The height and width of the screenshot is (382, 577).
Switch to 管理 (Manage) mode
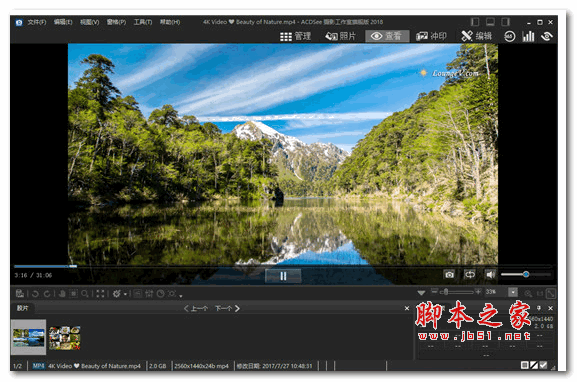pyautogui.click(x=295, y=36)
